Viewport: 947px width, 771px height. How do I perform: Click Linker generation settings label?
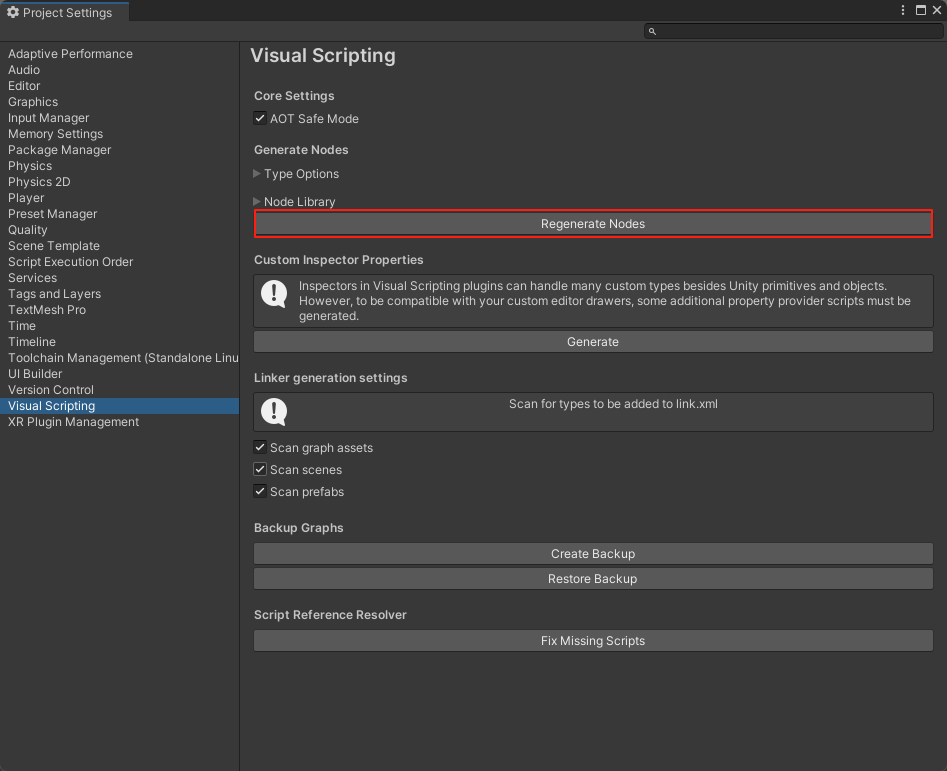[331, 378]
